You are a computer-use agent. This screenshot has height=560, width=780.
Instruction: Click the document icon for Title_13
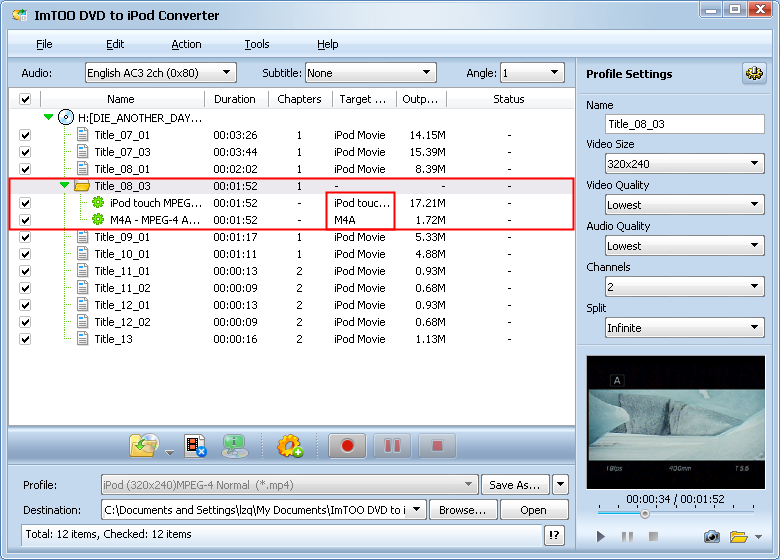click(83, 339)
